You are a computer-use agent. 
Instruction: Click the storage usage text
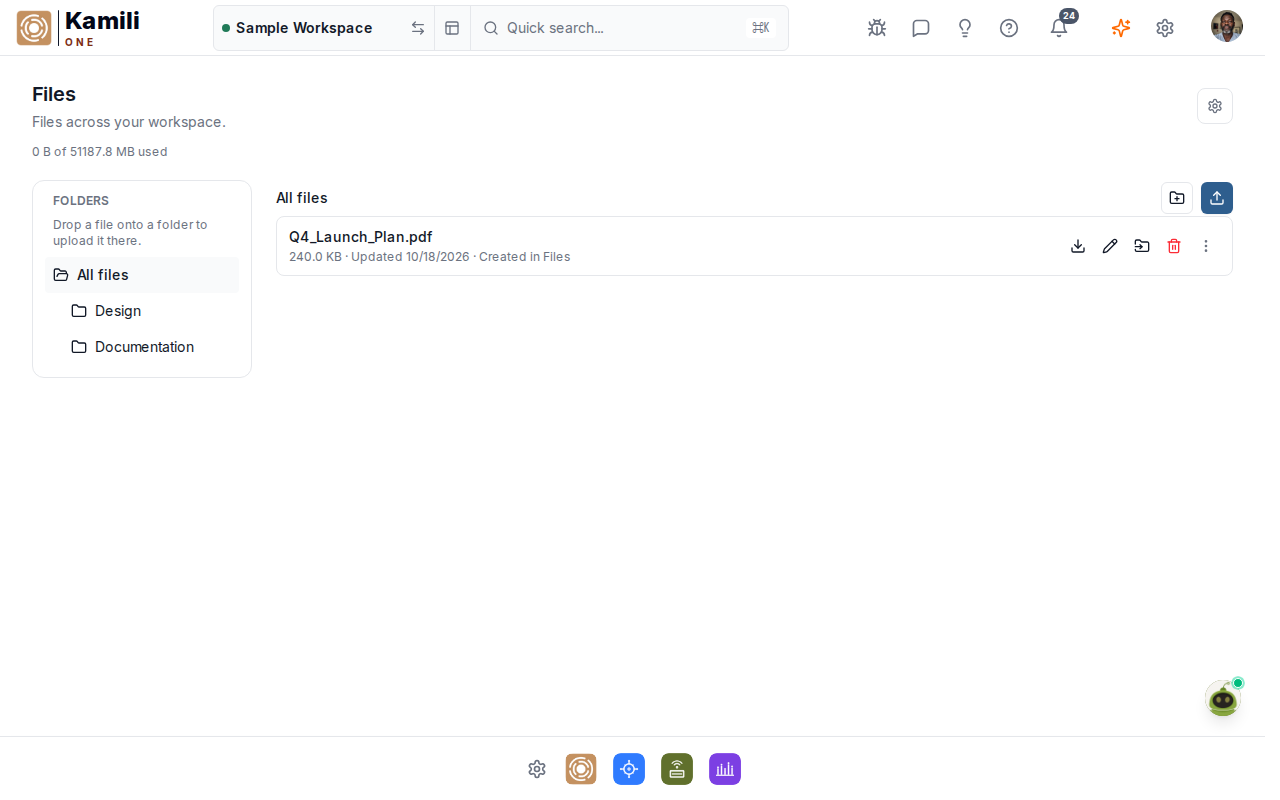pos(100,152)
